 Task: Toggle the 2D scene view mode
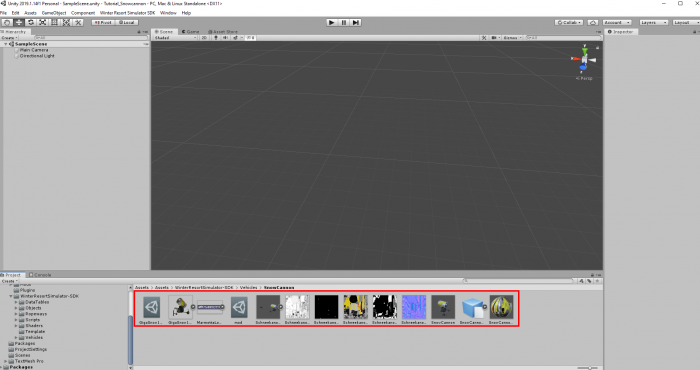coord(204,38)
